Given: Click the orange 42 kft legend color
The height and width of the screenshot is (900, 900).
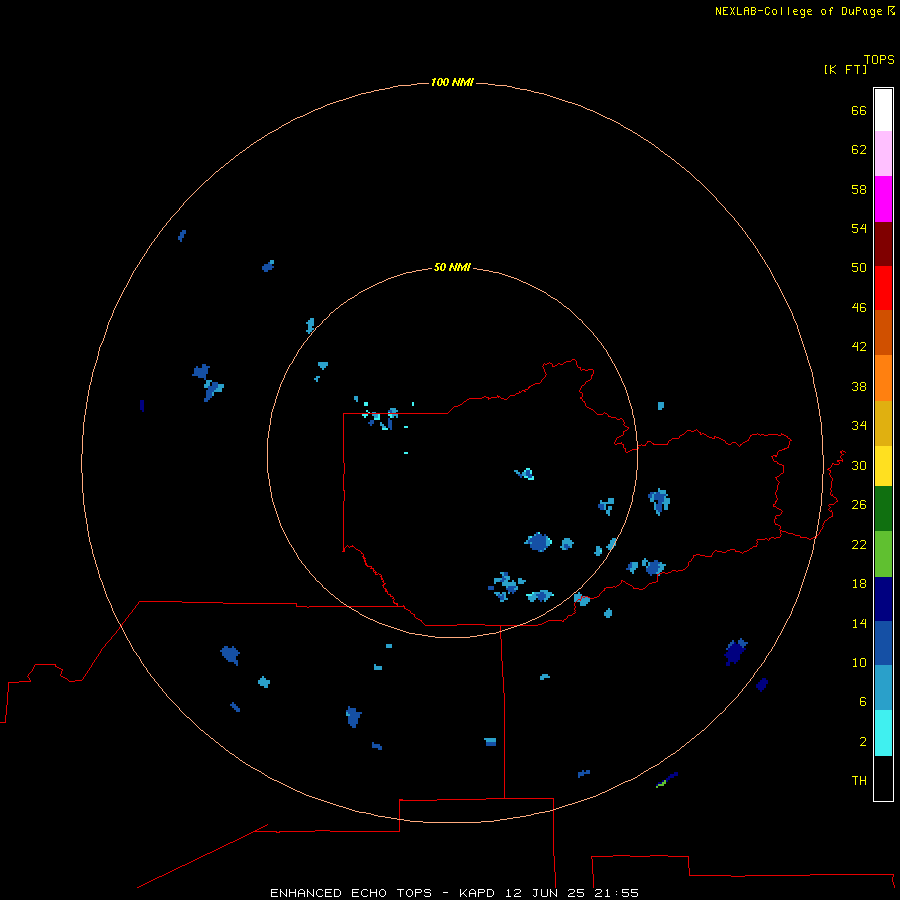Looking at the screenshot, I should tap(883, 378).
